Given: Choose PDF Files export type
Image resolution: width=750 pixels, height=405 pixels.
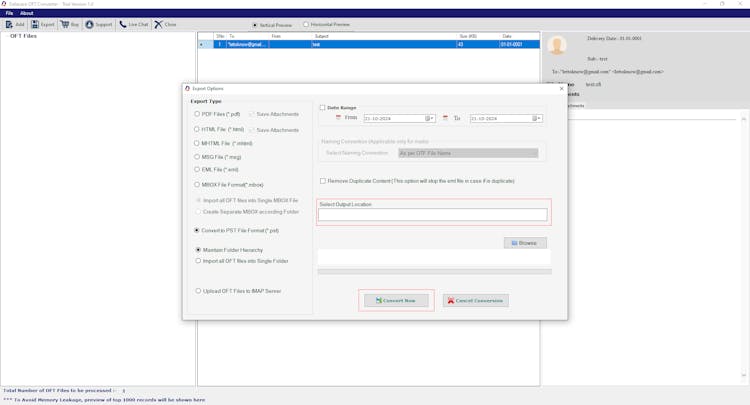Looking at the screenshot, I should (197, 114).
